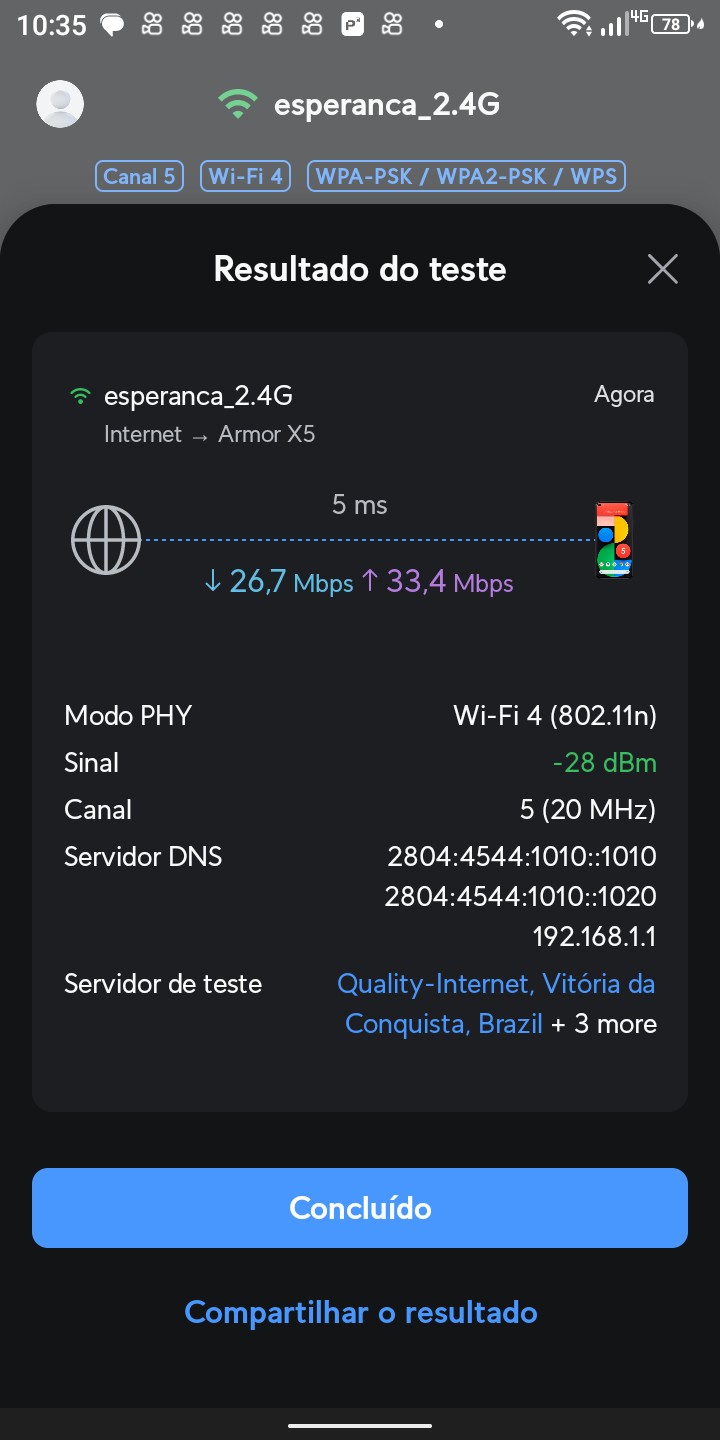Tap the Canal 5 badge
Image resolution: width=720 pixels, height=1440 pixels.
tap(139, 177)
